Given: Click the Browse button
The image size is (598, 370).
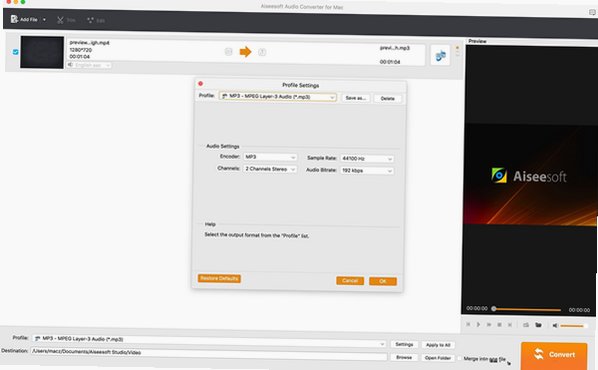Looking at the screenshot, I should coord(404,357).
